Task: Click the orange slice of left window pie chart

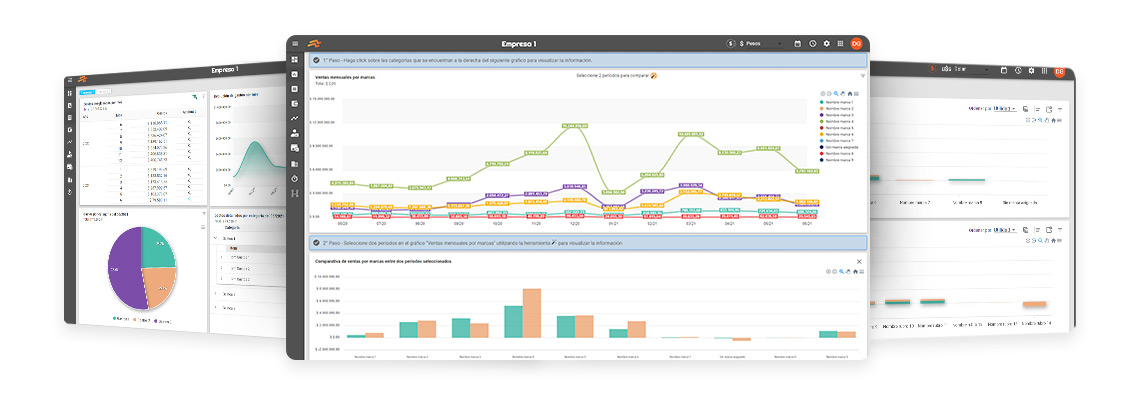Action: pyautogui.click(x=161, y=285)
